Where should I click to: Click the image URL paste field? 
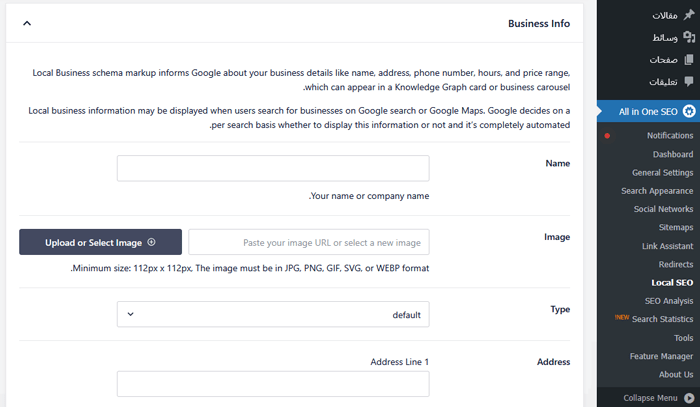308,242
